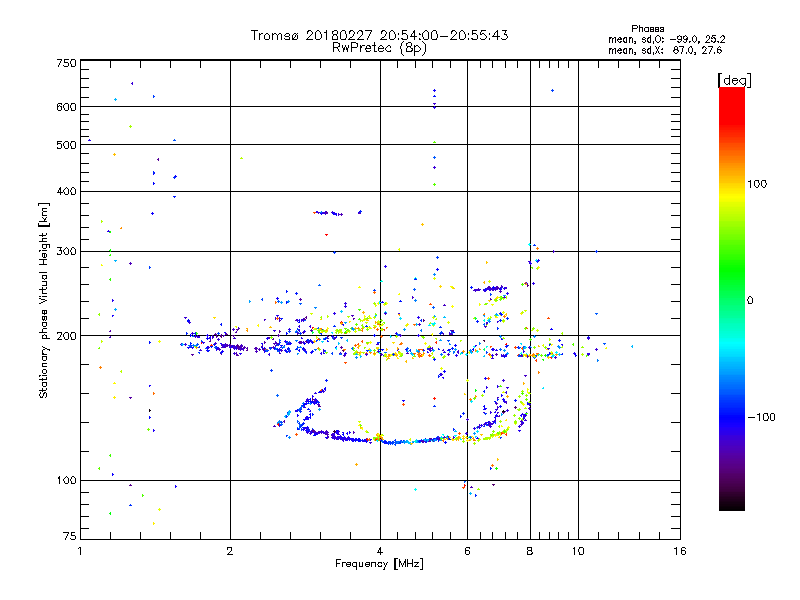Screen dimensions: 800x600
Task: Click the y-axis tick label '100'
Action: [x=66, y=480]
